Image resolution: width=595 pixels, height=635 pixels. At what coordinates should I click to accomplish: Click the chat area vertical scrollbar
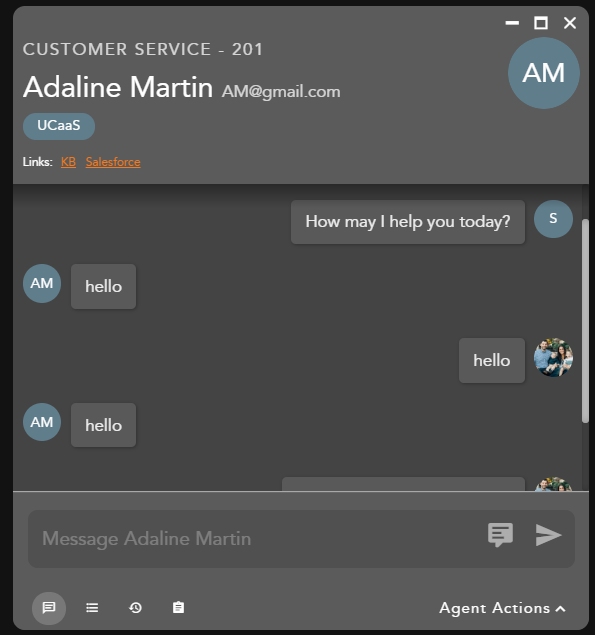[x=585, y=321]
